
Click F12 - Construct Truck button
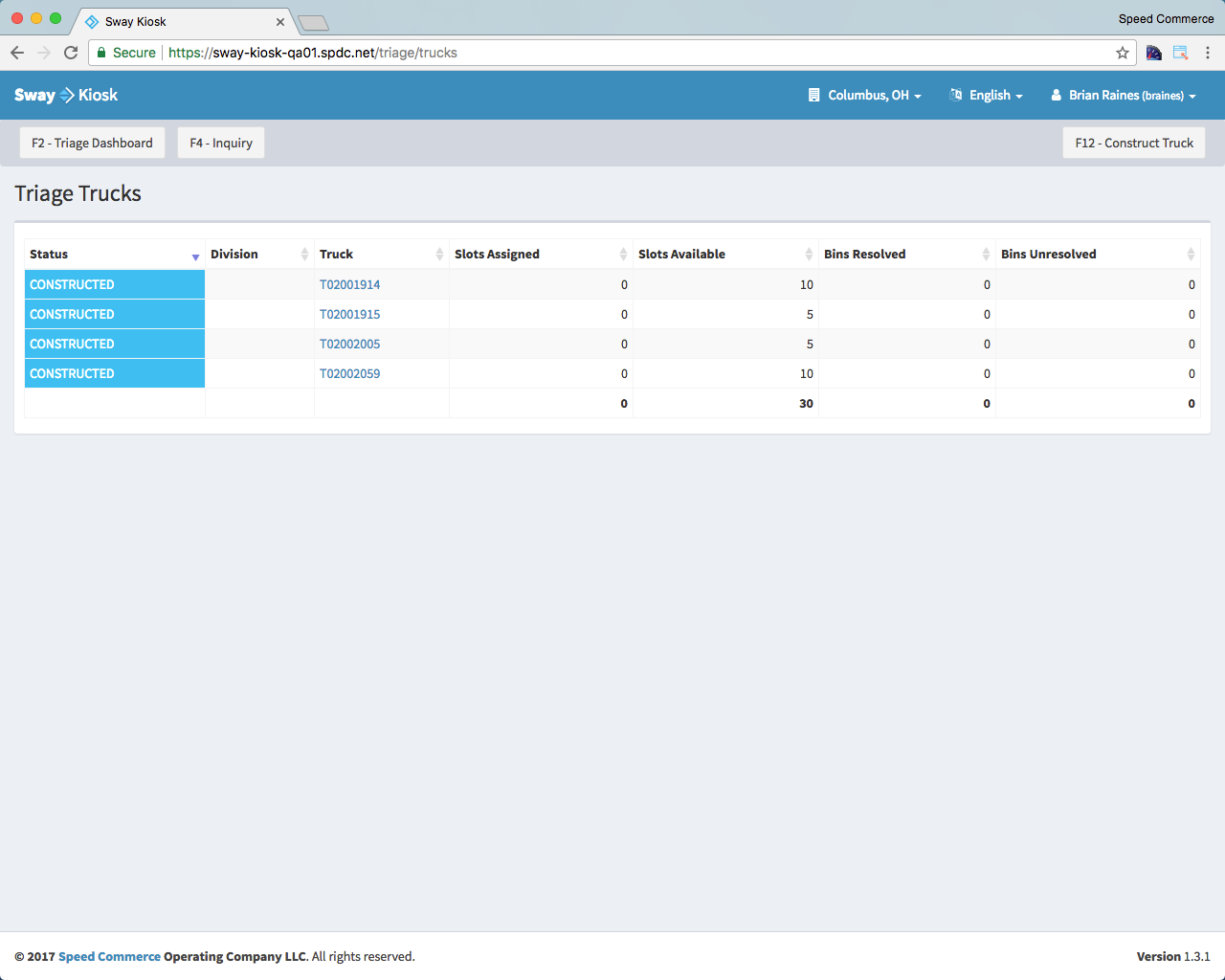[1134, 143]
